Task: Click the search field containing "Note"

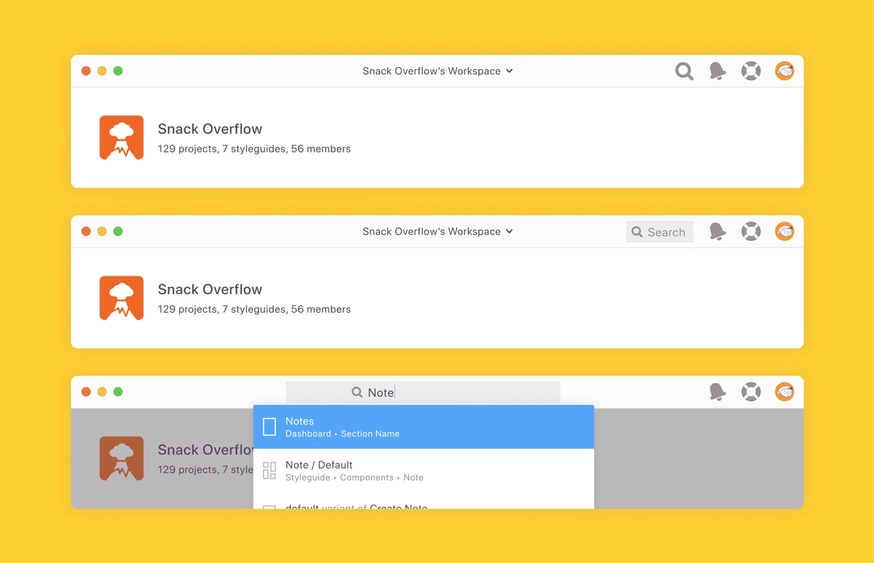Action: pyautogui.click(x=423, y=392)
